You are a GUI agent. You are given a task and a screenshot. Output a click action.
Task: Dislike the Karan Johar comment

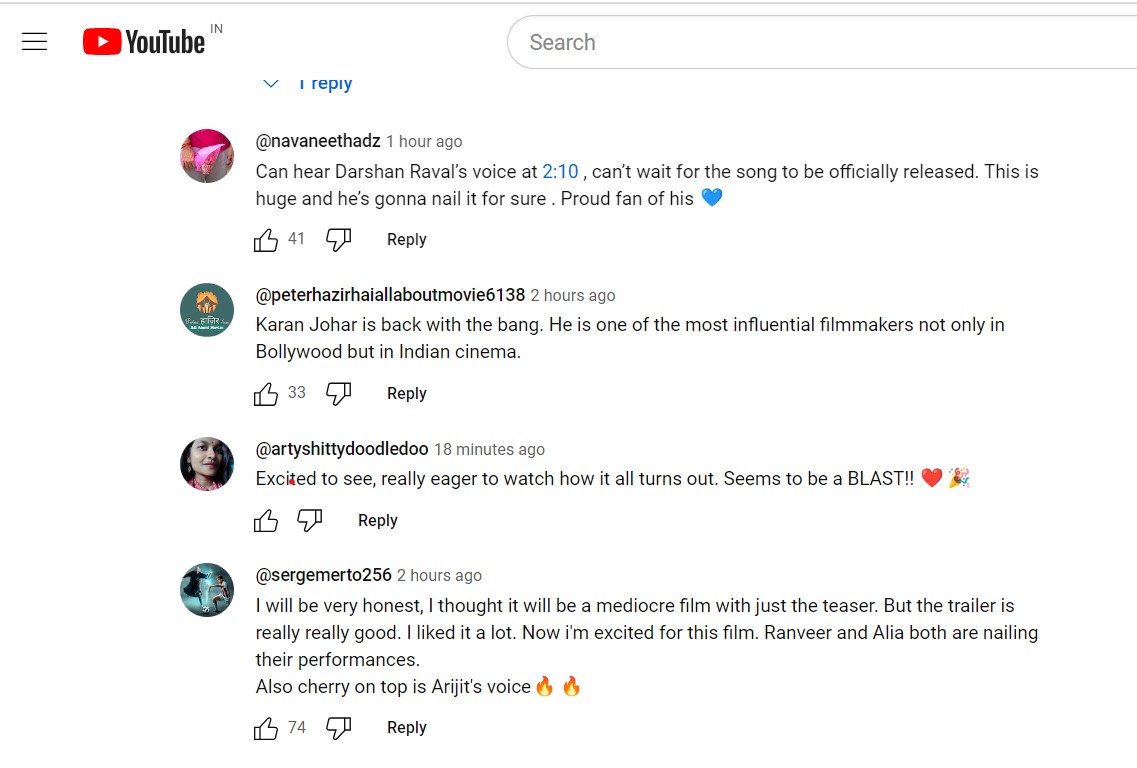(339, 394)
